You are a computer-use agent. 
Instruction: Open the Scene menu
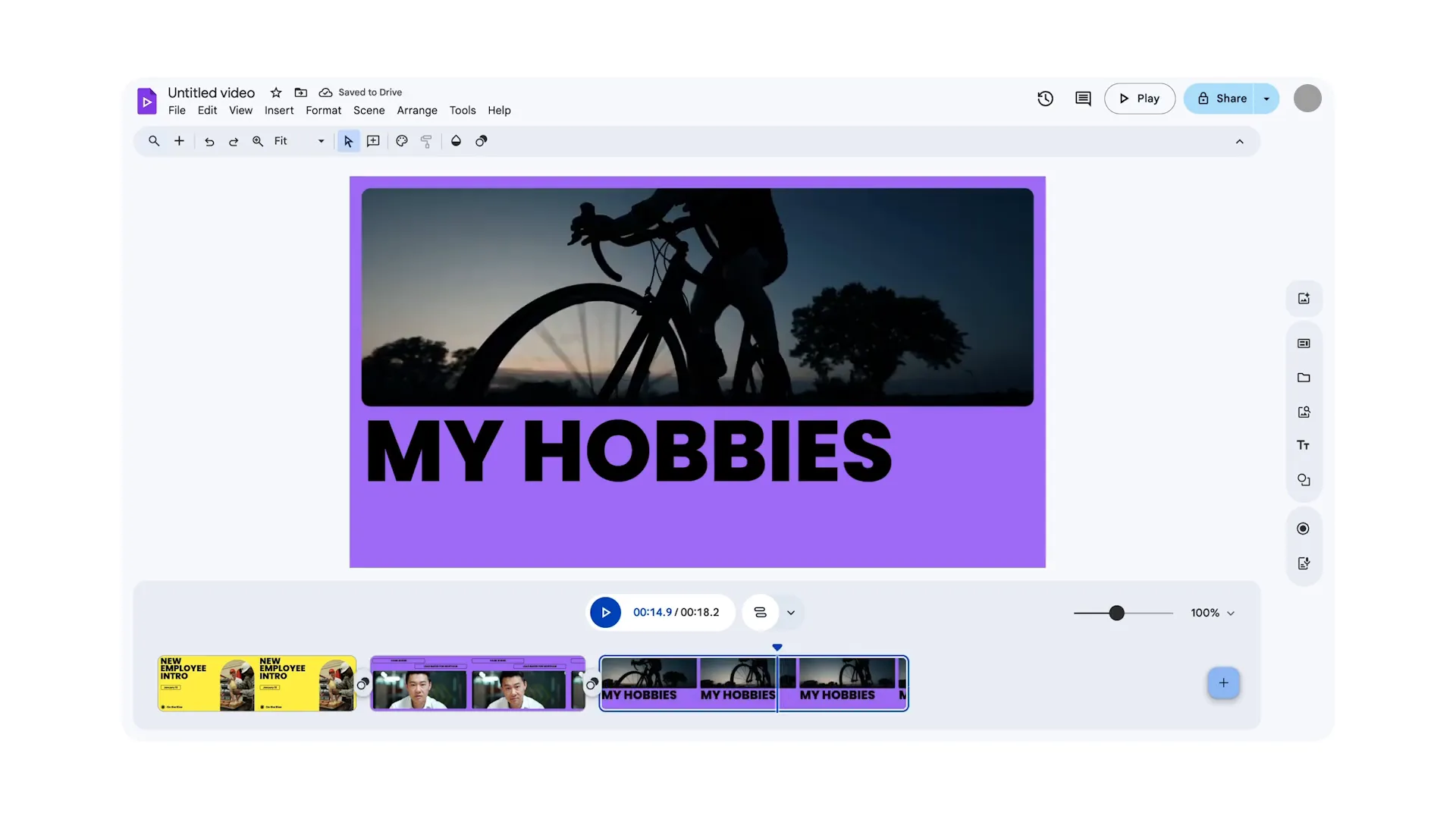pyautogui.click(x=368, y=110)
